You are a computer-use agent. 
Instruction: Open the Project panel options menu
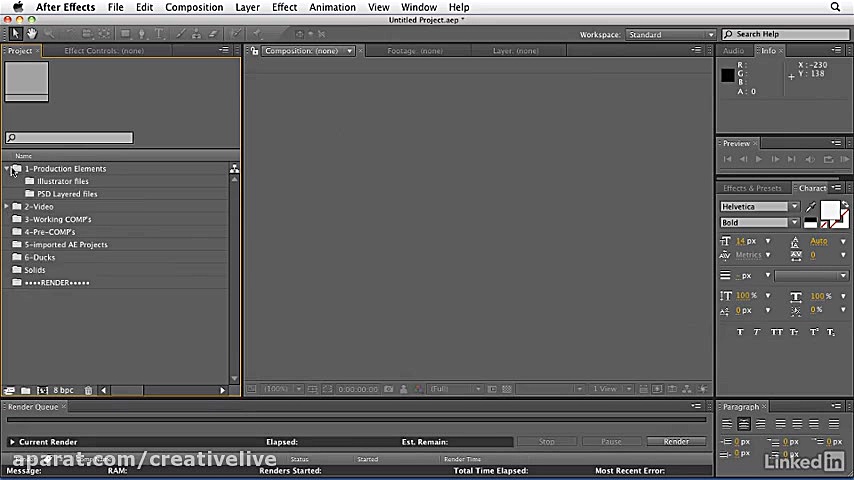point(224,50)
